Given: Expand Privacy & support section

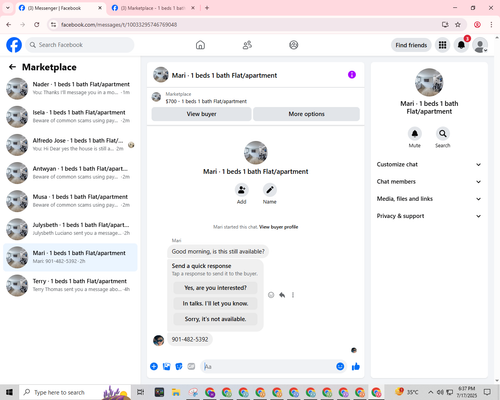Looking at the screenshot, I should (429, 216).
